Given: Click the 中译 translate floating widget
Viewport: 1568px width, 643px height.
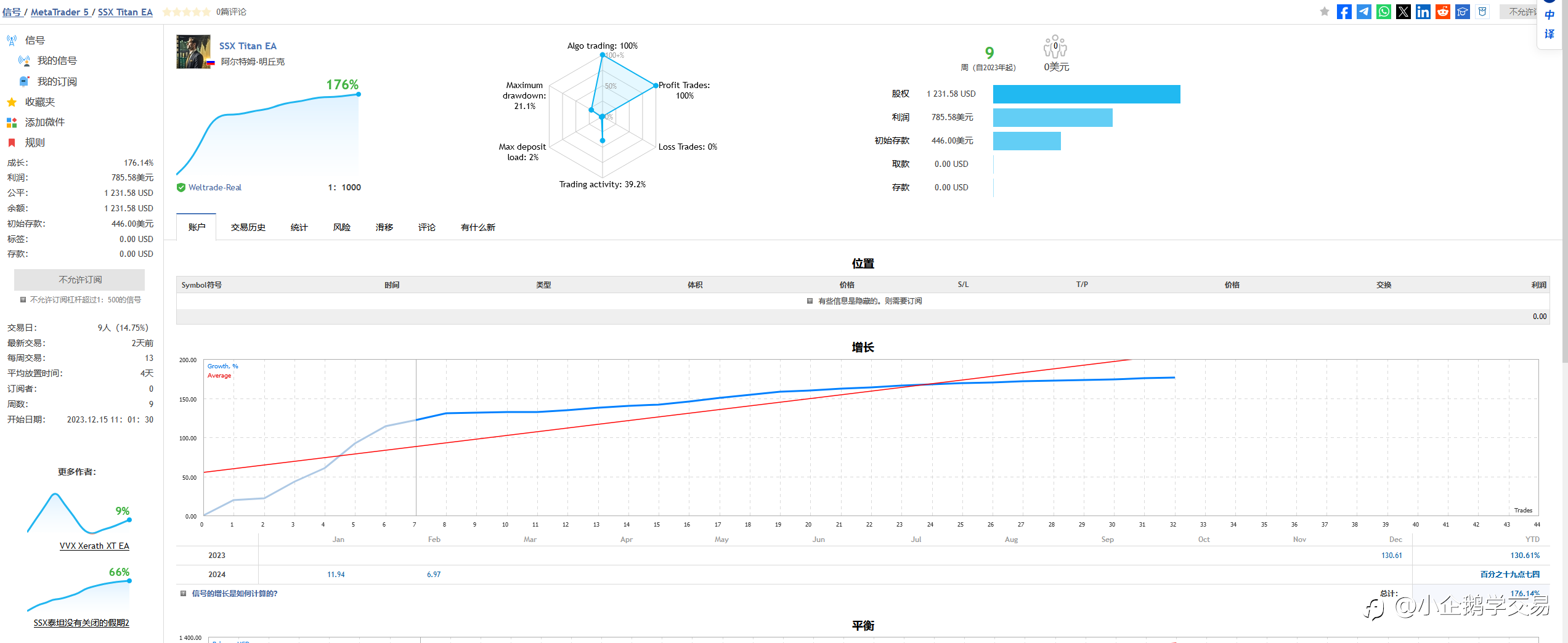Looking at the screenshot, I should point(1550,25).
